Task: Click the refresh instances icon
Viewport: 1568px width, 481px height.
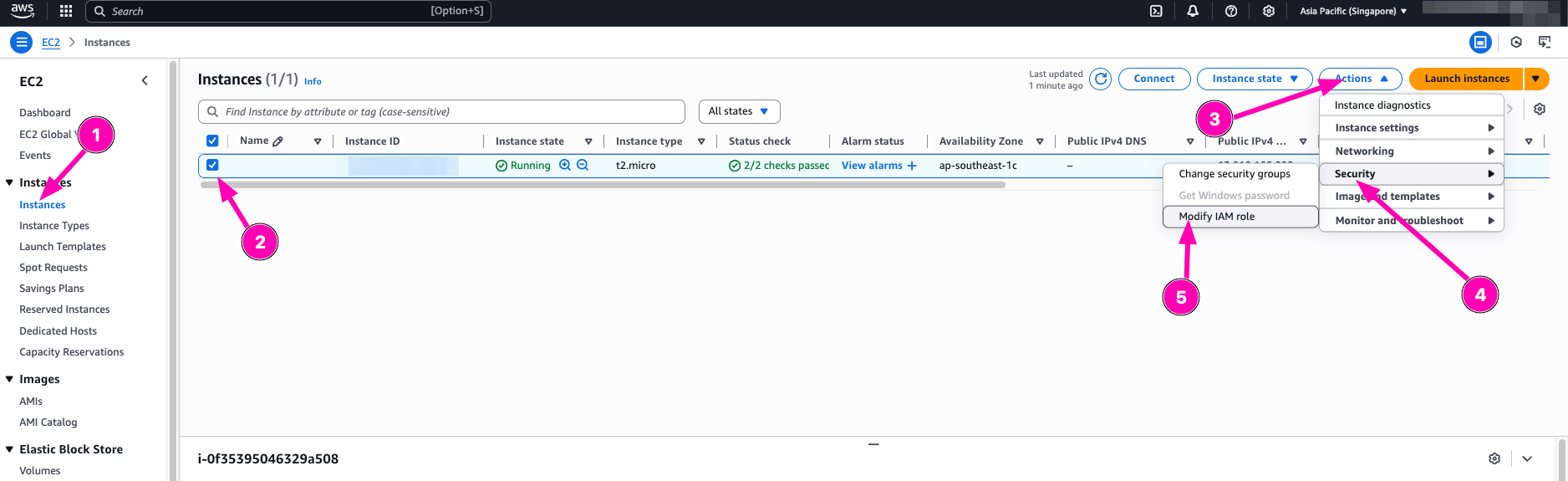Action: coord(1101,79)
